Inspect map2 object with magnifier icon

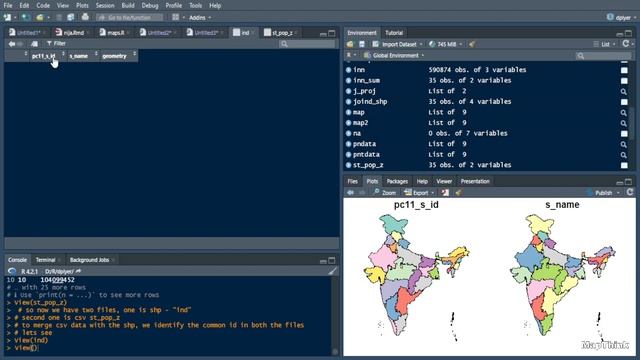[624, 123]
